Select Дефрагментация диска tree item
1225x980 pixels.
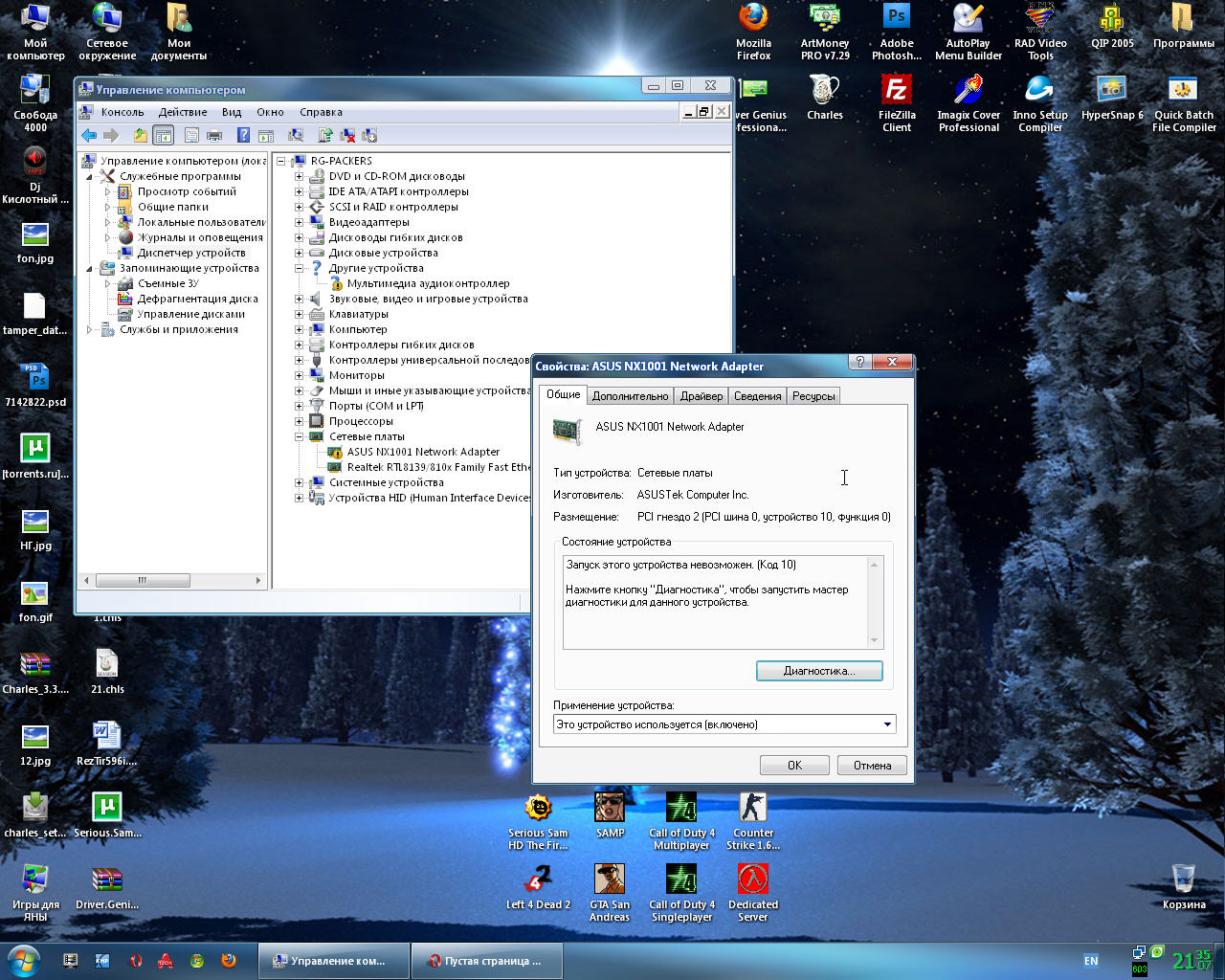[197, 299]
